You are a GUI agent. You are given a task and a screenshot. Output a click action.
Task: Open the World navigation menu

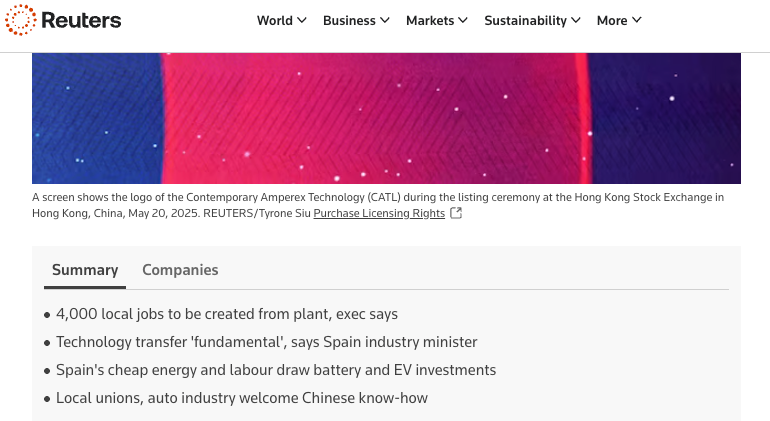click(x=275, y=20)
